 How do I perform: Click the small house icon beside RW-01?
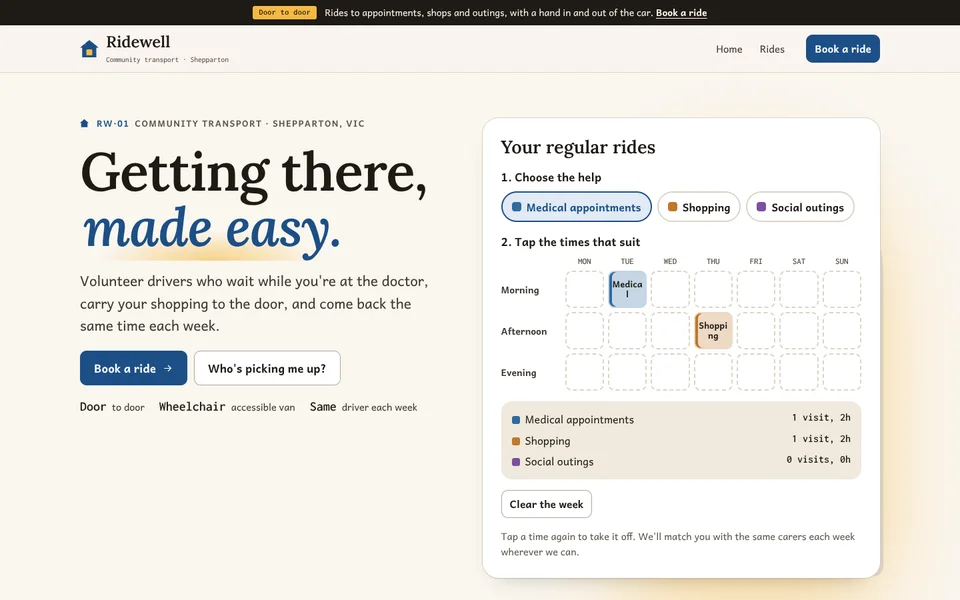point(84,124)
